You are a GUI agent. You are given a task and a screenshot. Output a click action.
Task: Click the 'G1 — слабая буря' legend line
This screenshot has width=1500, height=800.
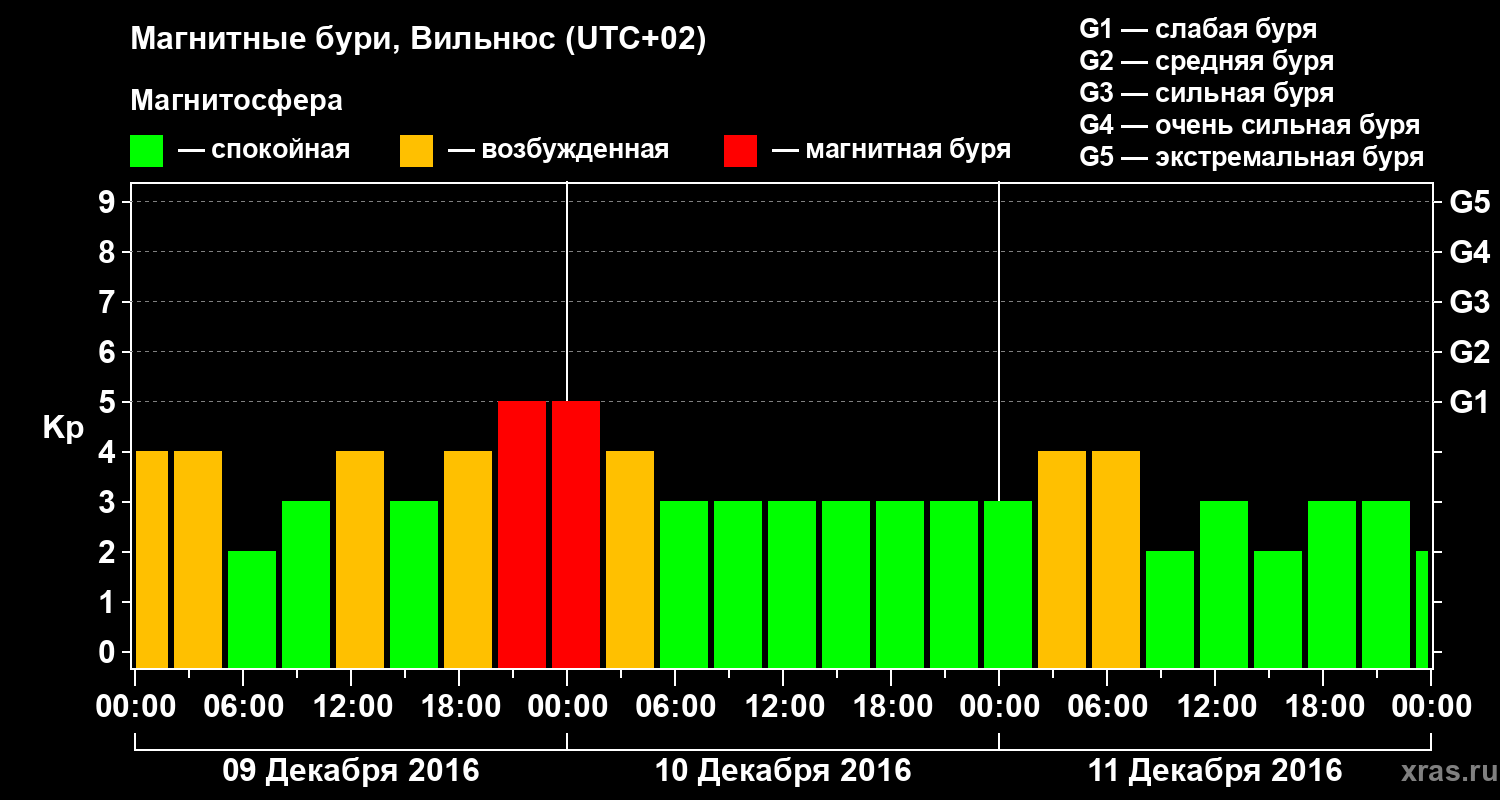point(1198,29)
